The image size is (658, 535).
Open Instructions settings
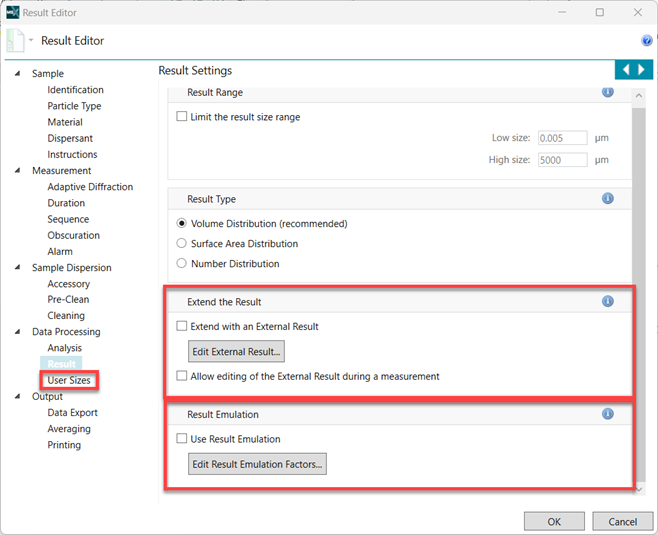[x=72, y=154]
